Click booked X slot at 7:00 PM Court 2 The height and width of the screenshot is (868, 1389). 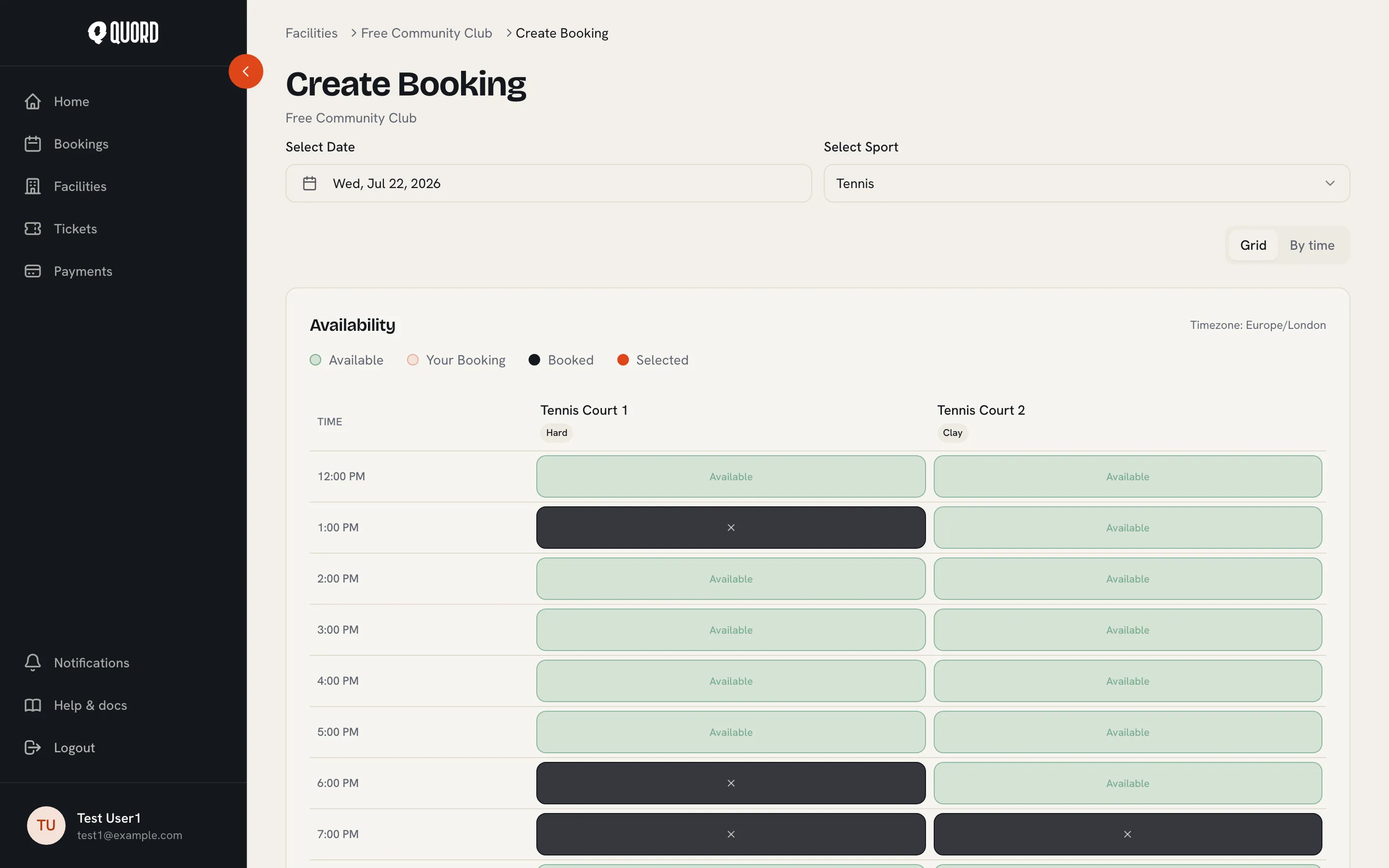1127,834
